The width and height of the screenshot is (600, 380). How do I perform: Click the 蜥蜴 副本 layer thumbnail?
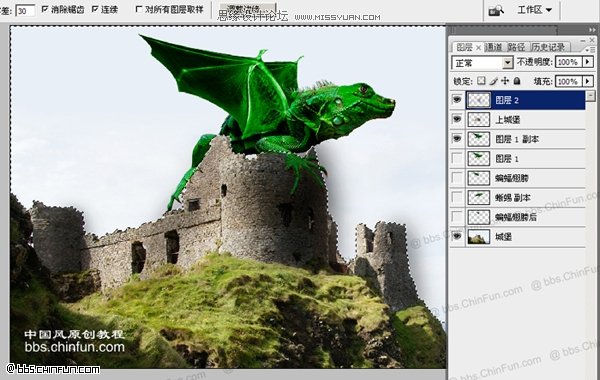[x=479, y=198]
